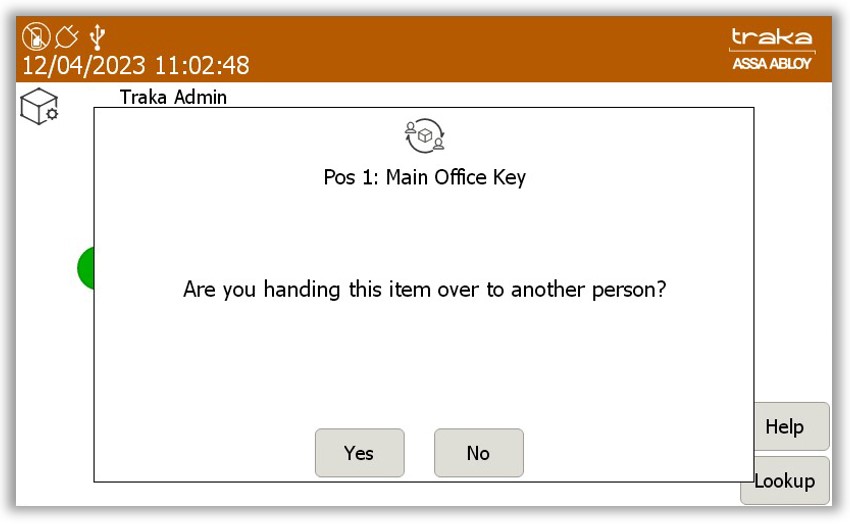
Task: Click the ASSA ABLOY brand text
Action: click(x=772, y=63)
